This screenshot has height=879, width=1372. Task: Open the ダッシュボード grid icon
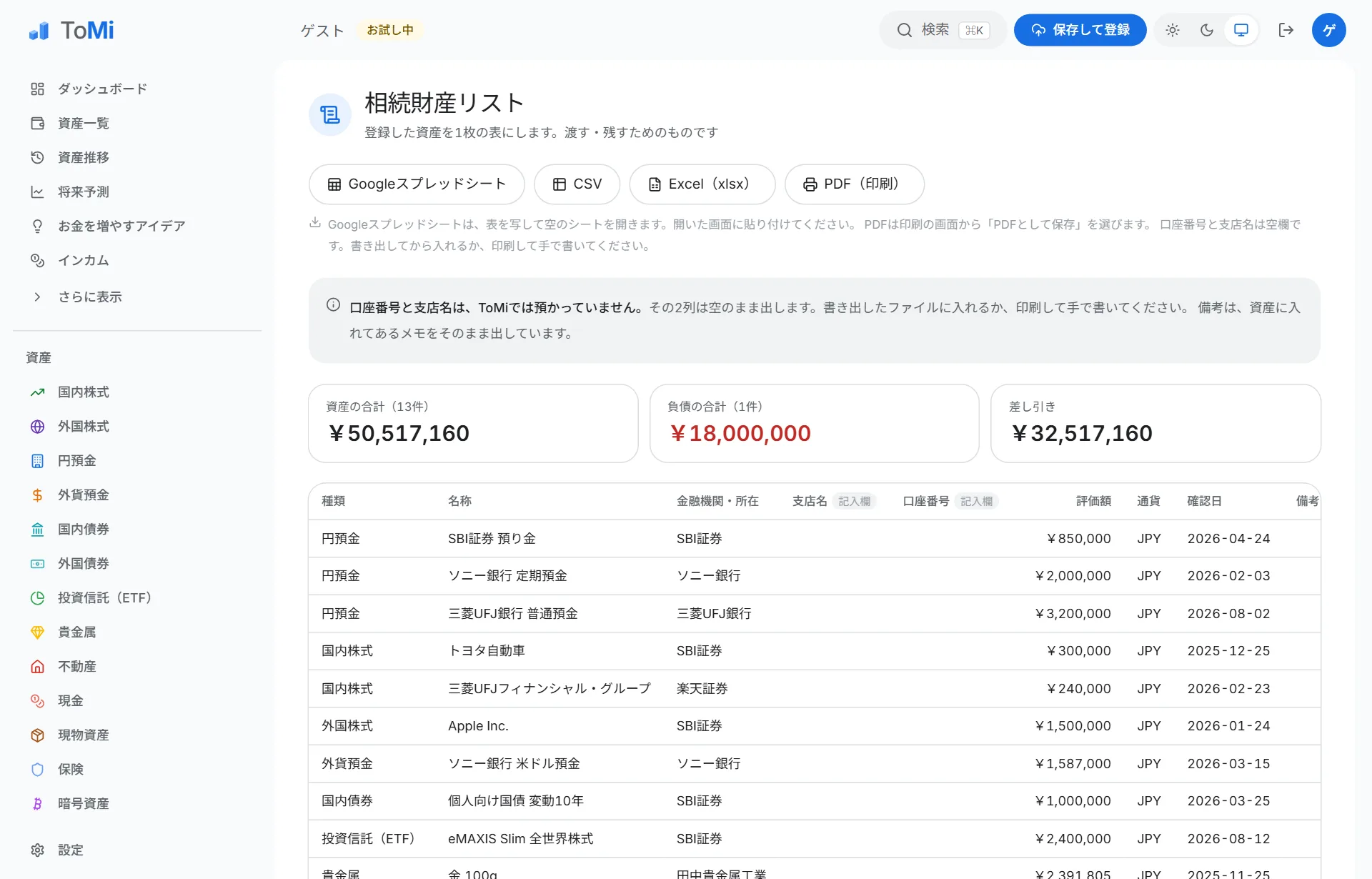pyautogui.click(x=38, y=89)
